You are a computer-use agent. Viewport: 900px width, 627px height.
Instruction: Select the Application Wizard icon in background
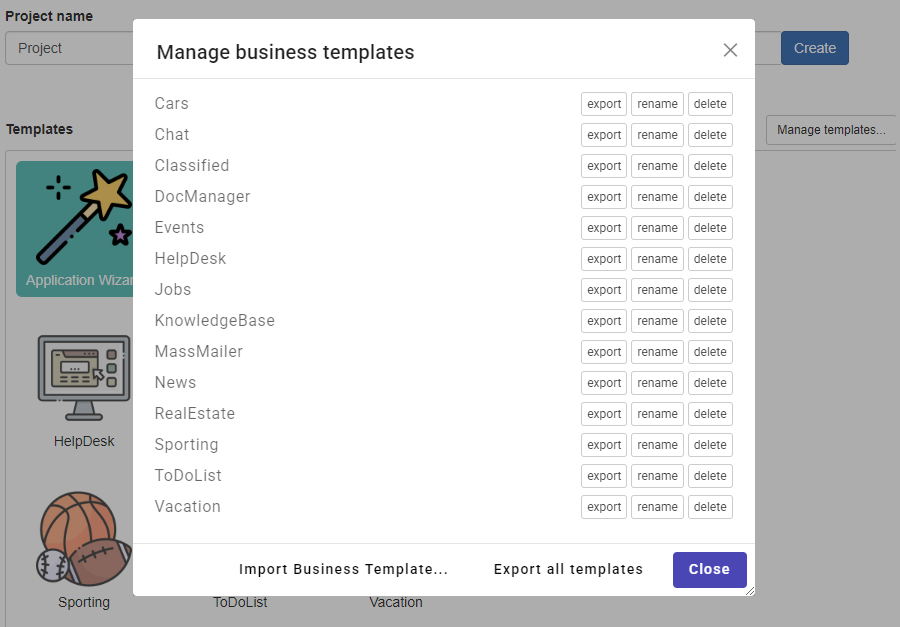75,229
